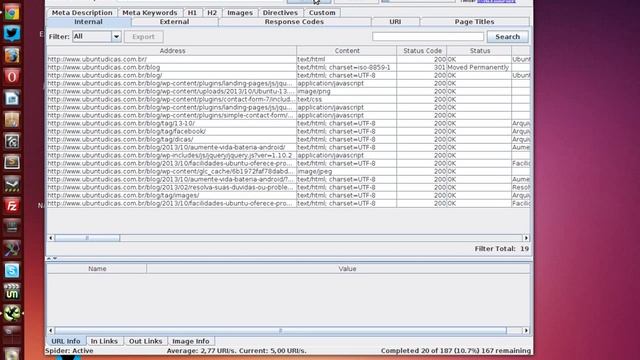Switch to the External tab

tap(174, 22)
